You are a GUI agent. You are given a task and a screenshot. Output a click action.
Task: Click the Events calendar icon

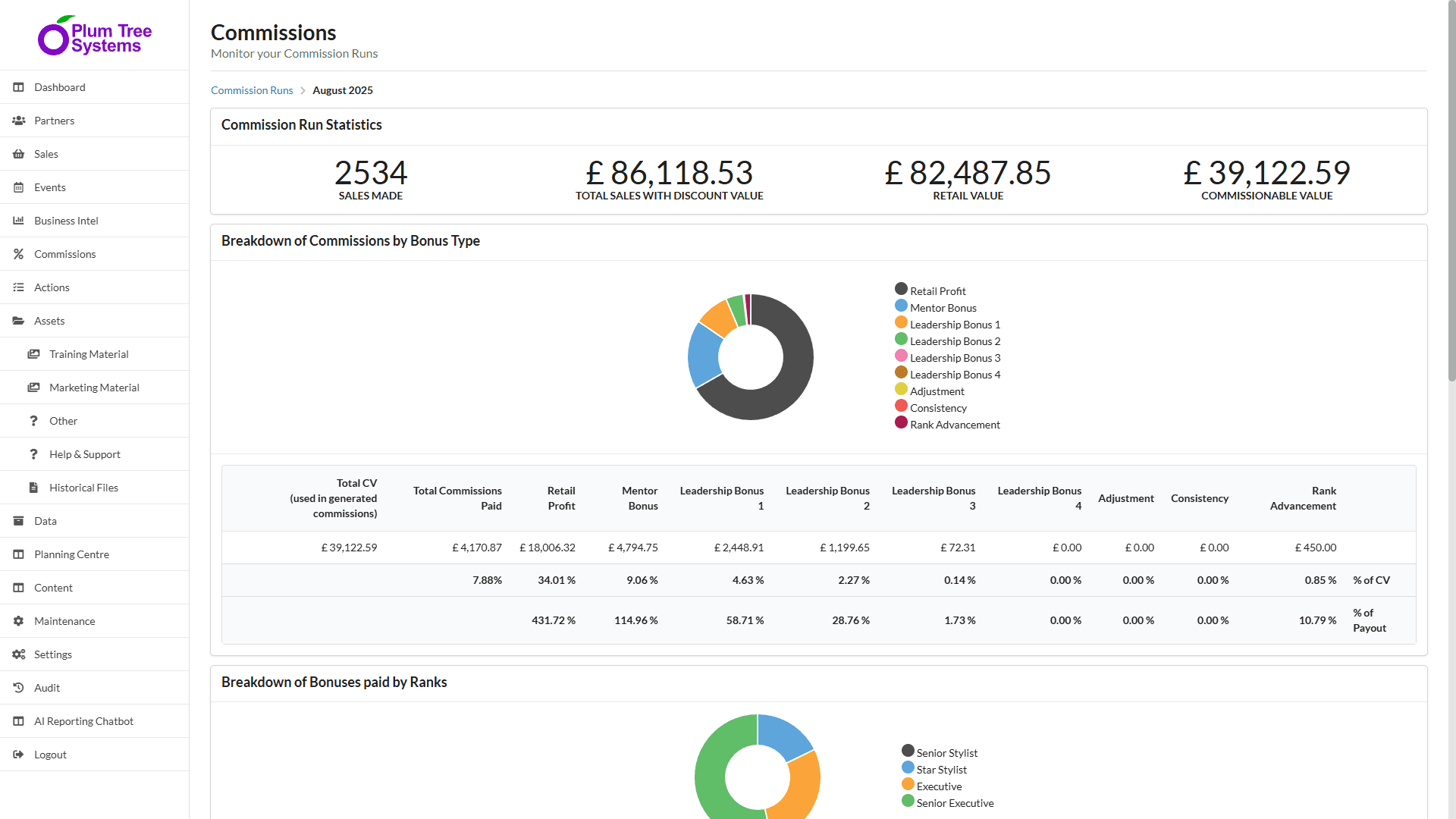(x=18, y=187)
